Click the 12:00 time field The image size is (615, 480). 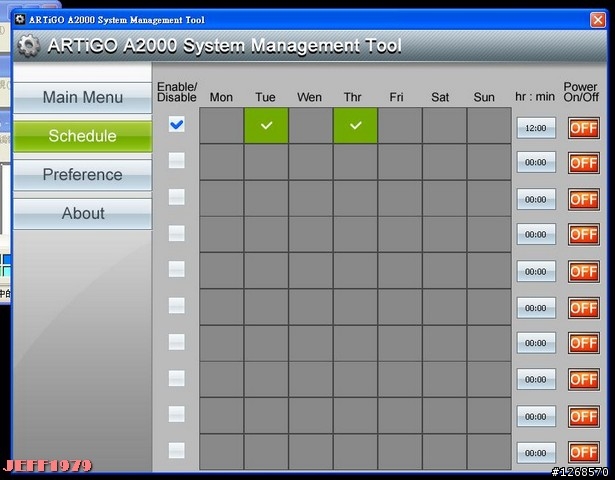[x=536, y=128]
